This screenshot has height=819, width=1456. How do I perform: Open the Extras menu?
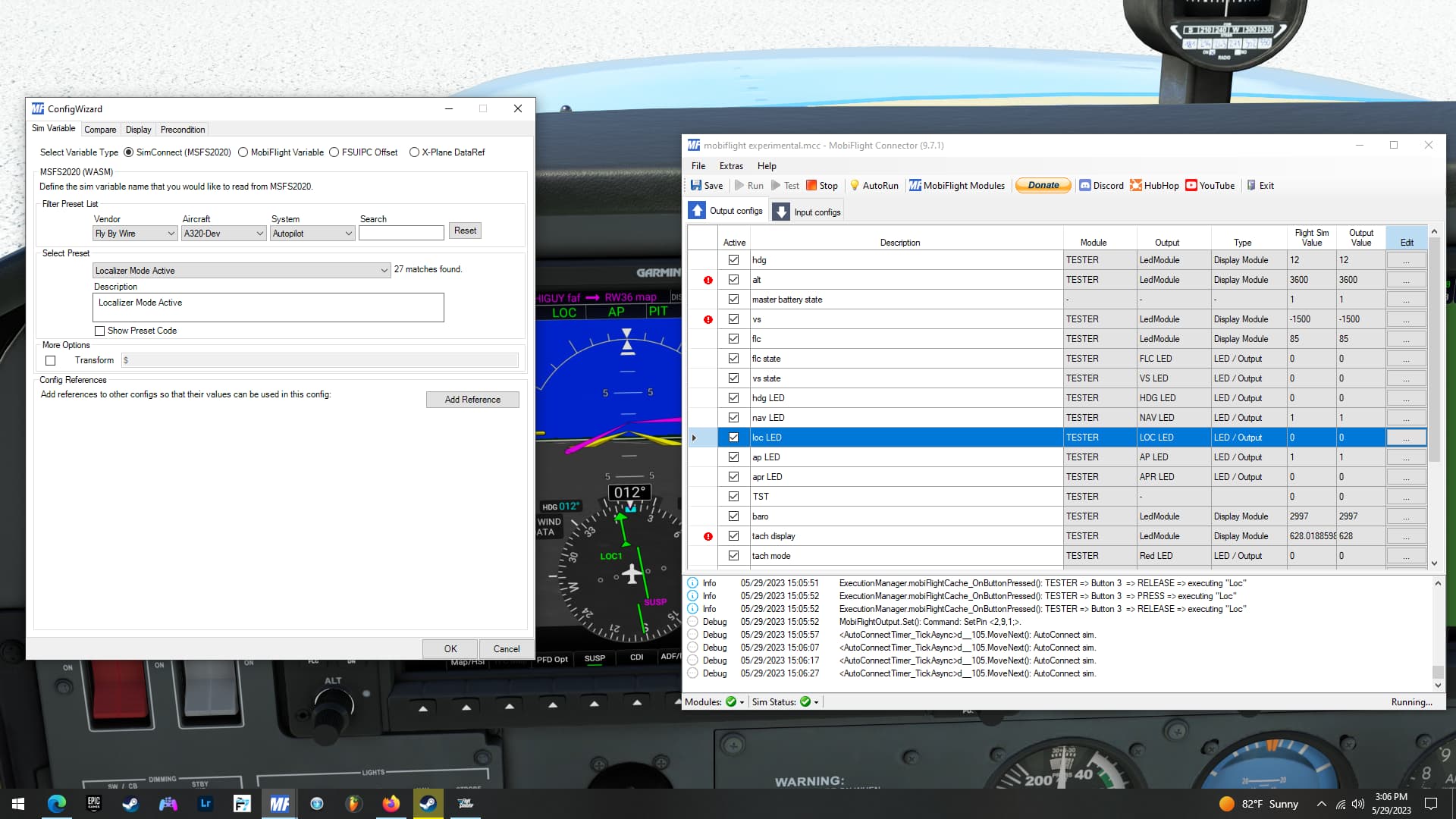coord(731,166)
